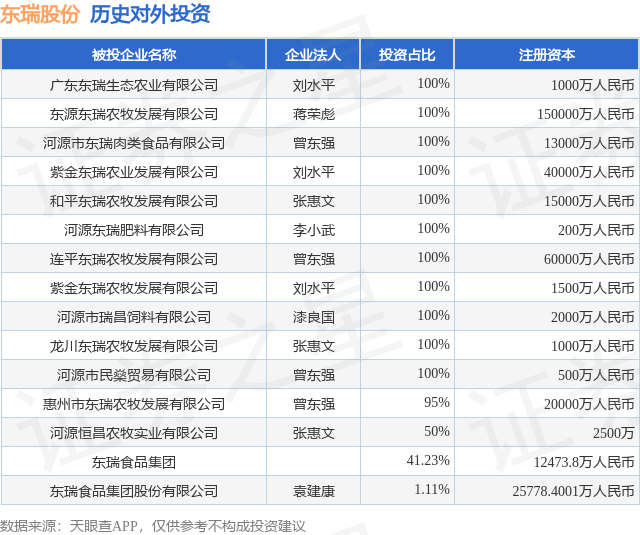Click legal person 蒋荣彪

[x=313, y=114]
